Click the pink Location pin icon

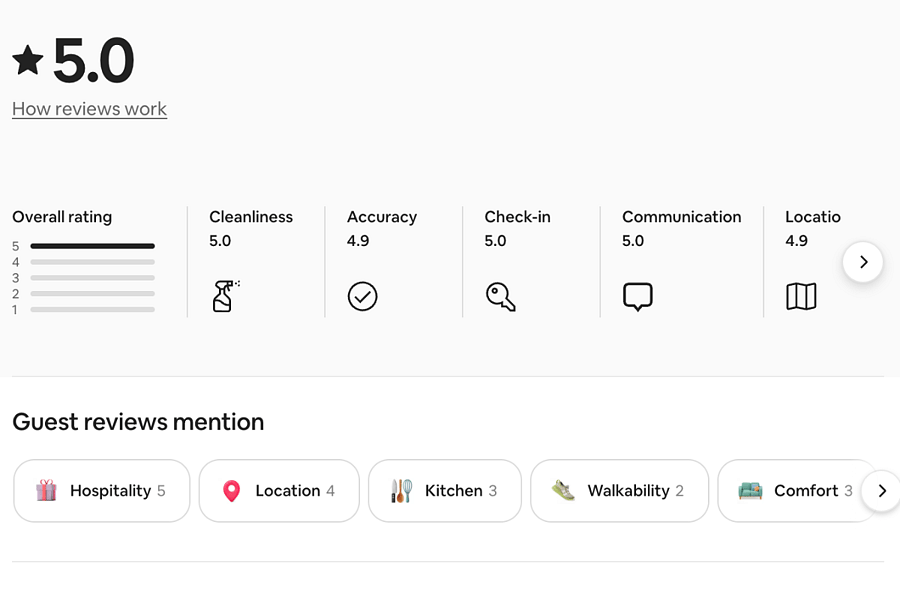tap(231, 491)
